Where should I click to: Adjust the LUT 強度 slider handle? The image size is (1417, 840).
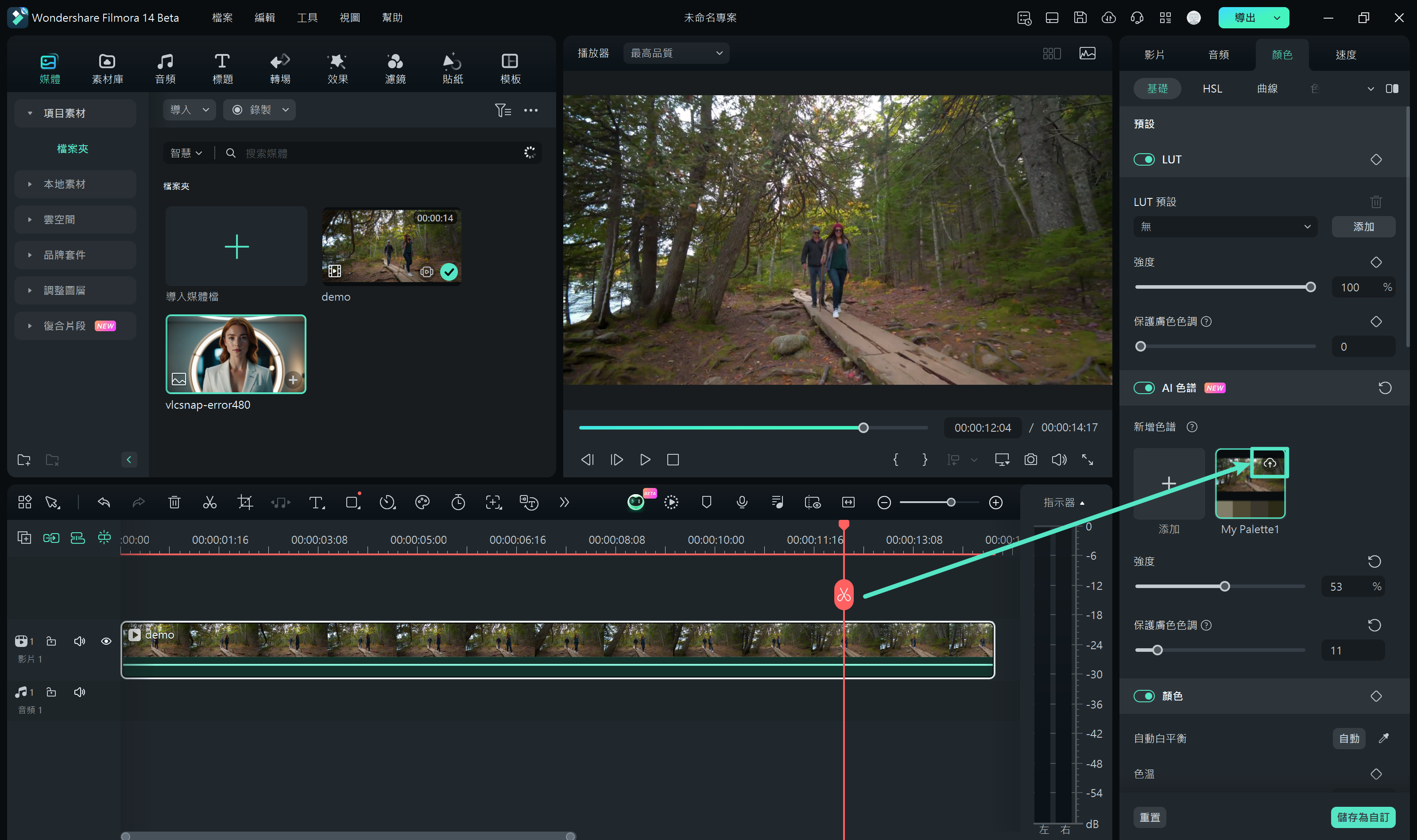tap(1311, 287)
